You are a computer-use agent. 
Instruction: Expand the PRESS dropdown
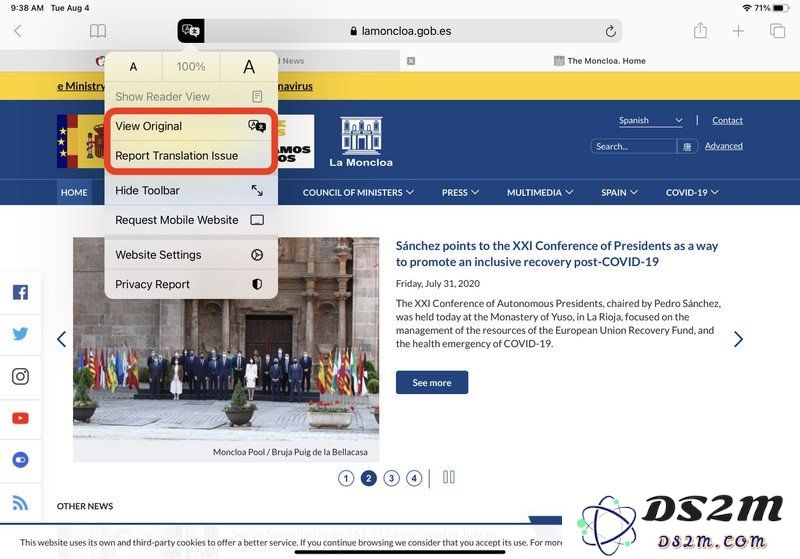click(460, 192)
